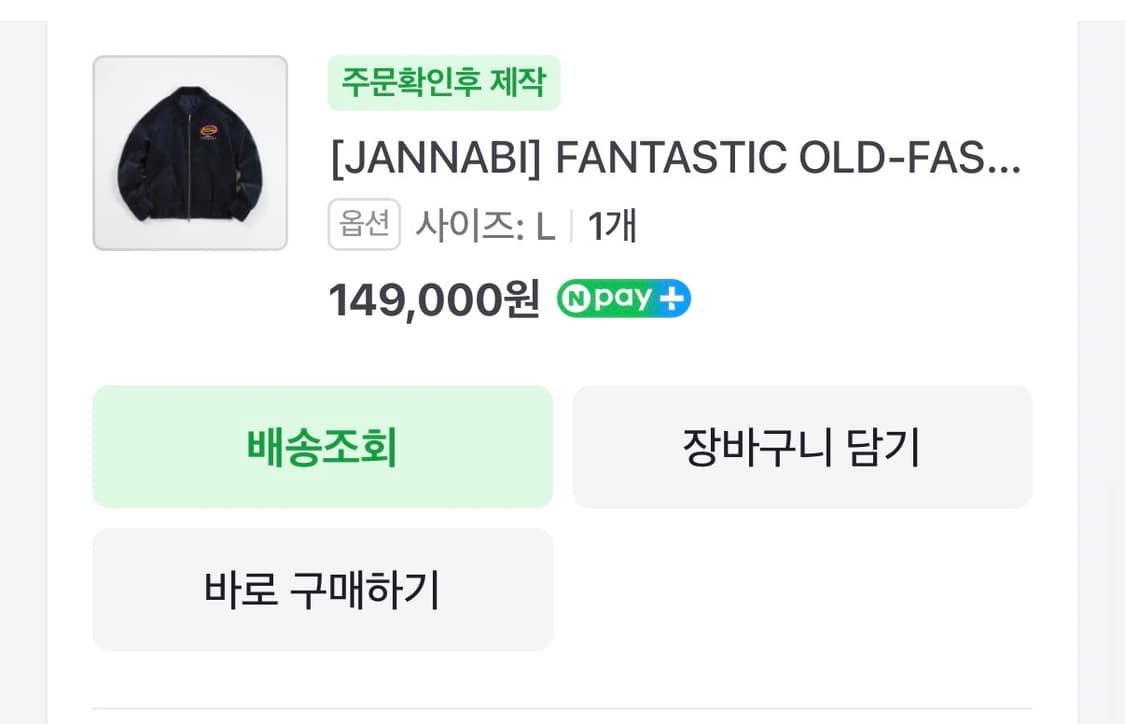The height and width of the screenshot is (724, 1125).
Task: Click the 바로 구매하기 buy-now button
Action: pos(322,590)
